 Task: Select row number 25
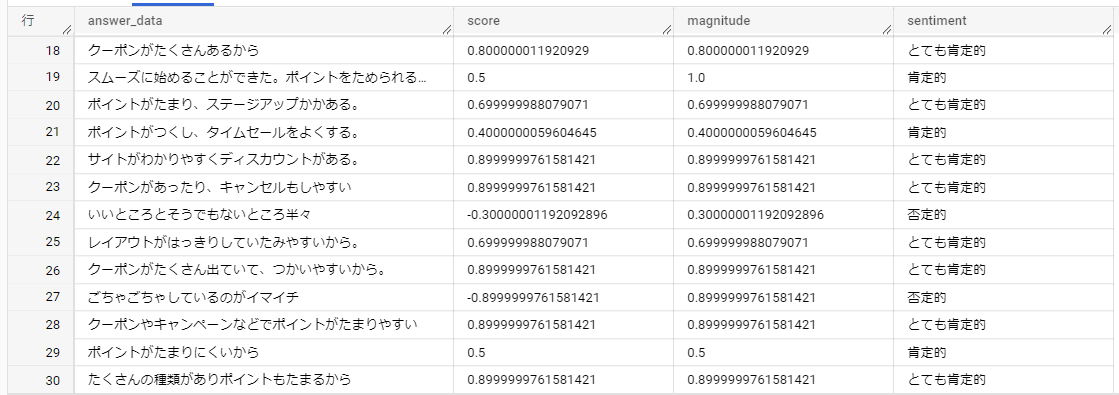point(53,242)
